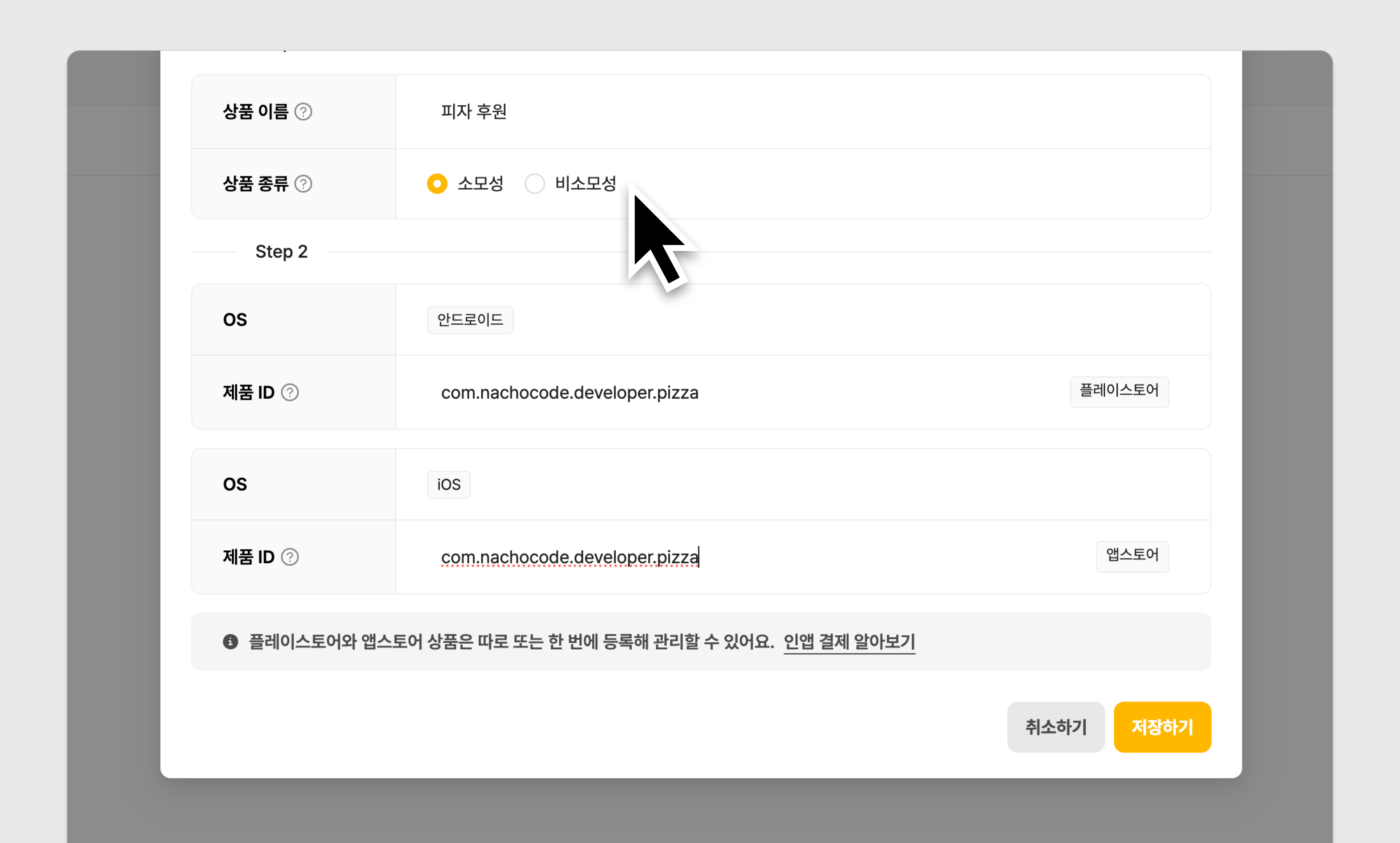
Task: Click the 앱스토어 badge
Action: pyautogui.click(x=1132, y=555)
